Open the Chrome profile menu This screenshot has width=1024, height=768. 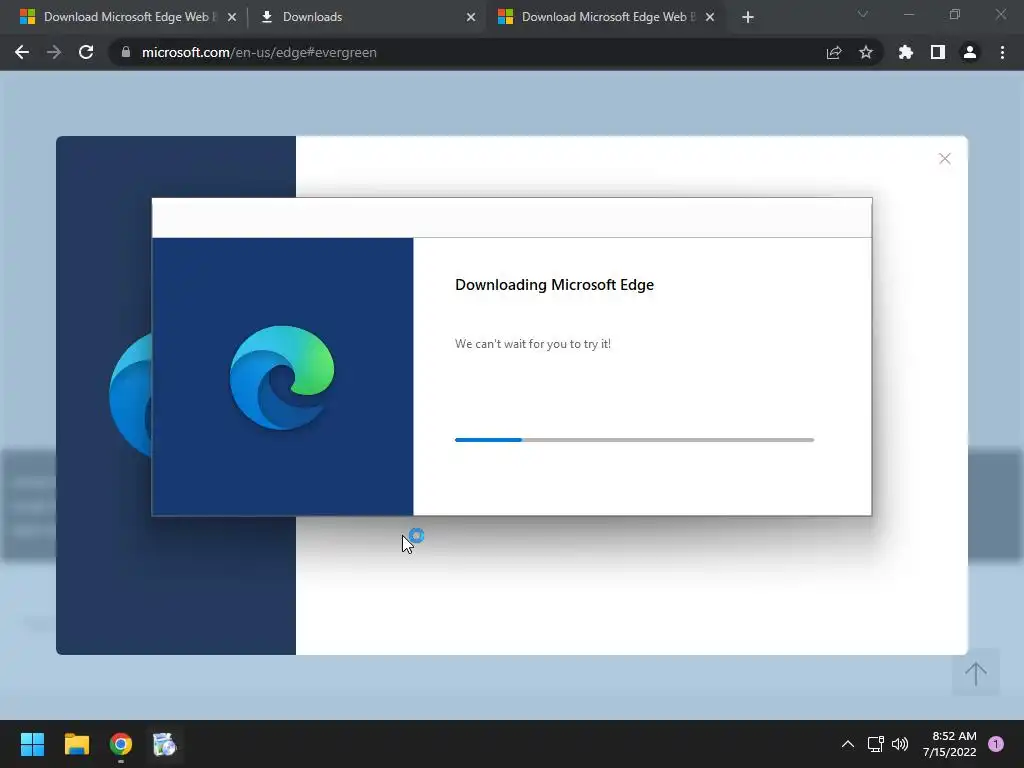coord(970,52)
